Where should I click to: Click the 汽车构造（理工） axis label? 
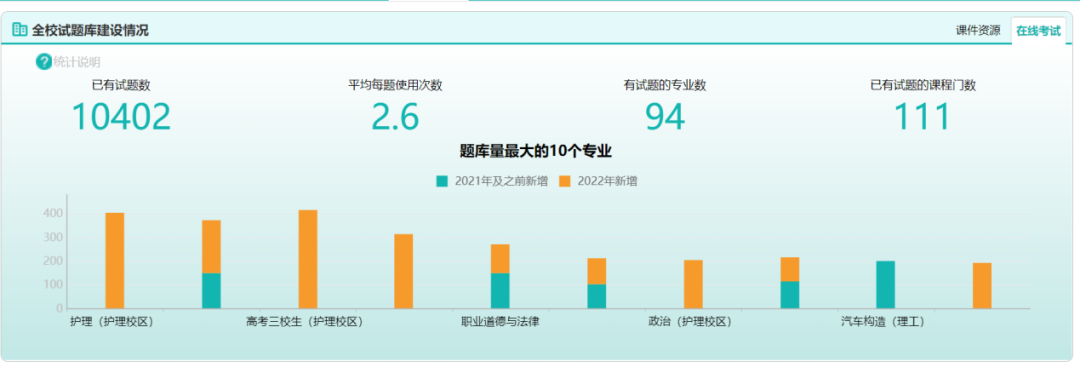[882, 321]
